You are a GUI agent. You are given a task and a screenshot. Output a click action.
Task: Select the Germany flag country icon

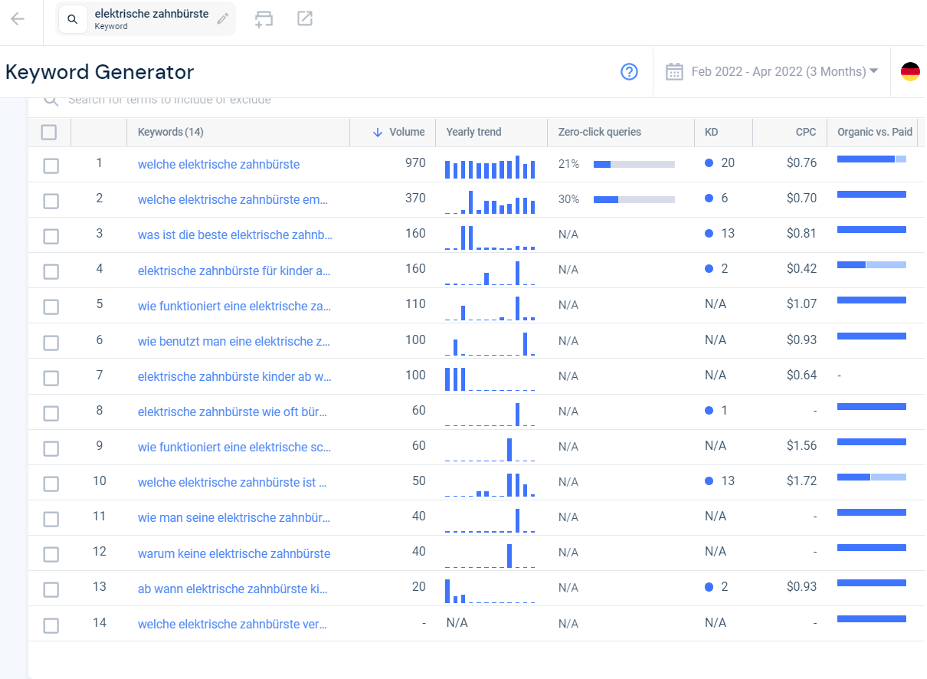(x=910, y=72)
